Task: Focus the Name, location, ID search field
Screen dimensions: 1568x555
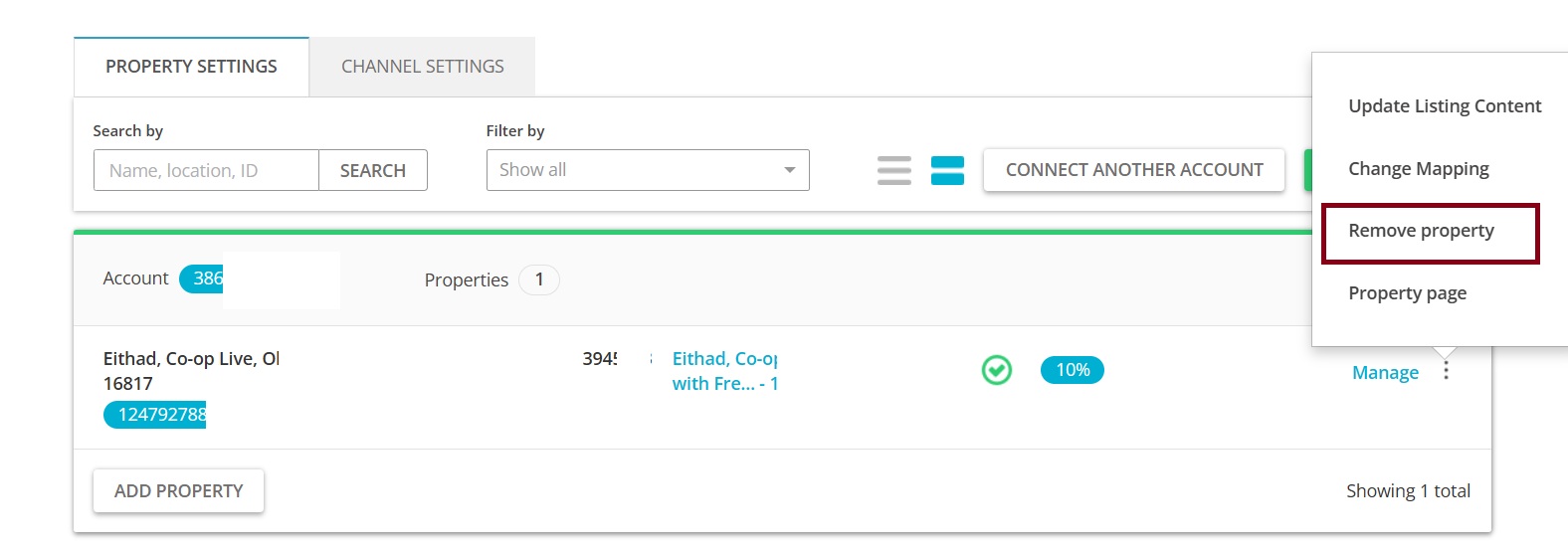Action: pos(206,170)
